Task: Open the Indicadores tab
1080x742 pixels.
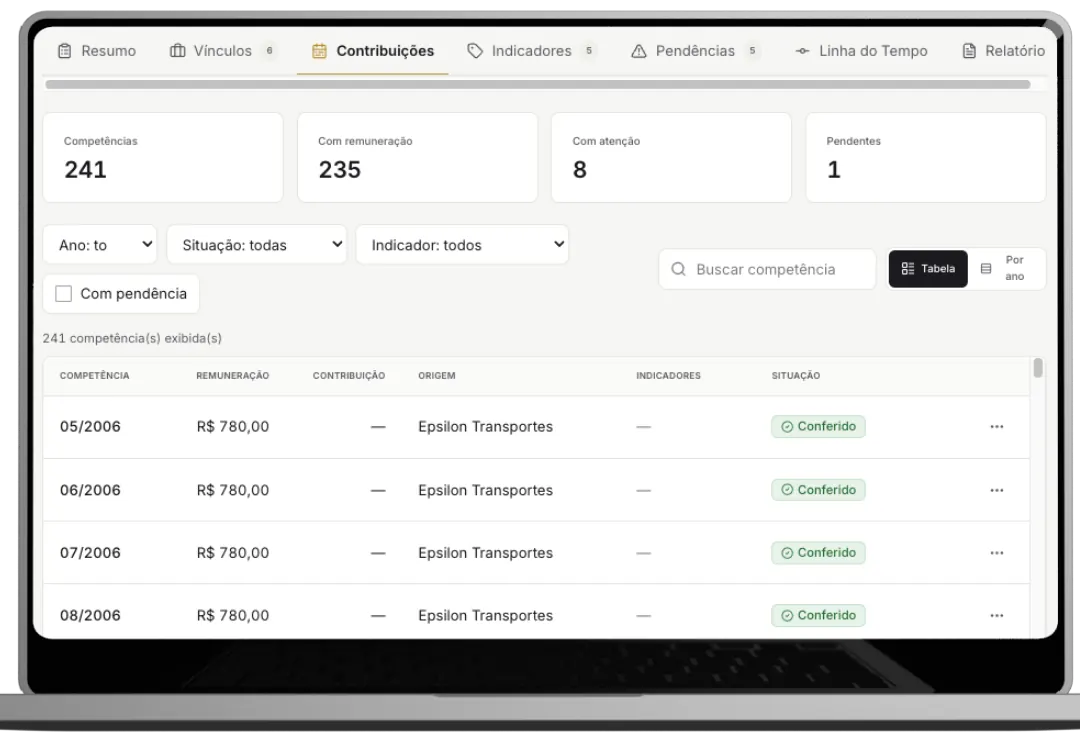Action: click(x=532, y=51)
